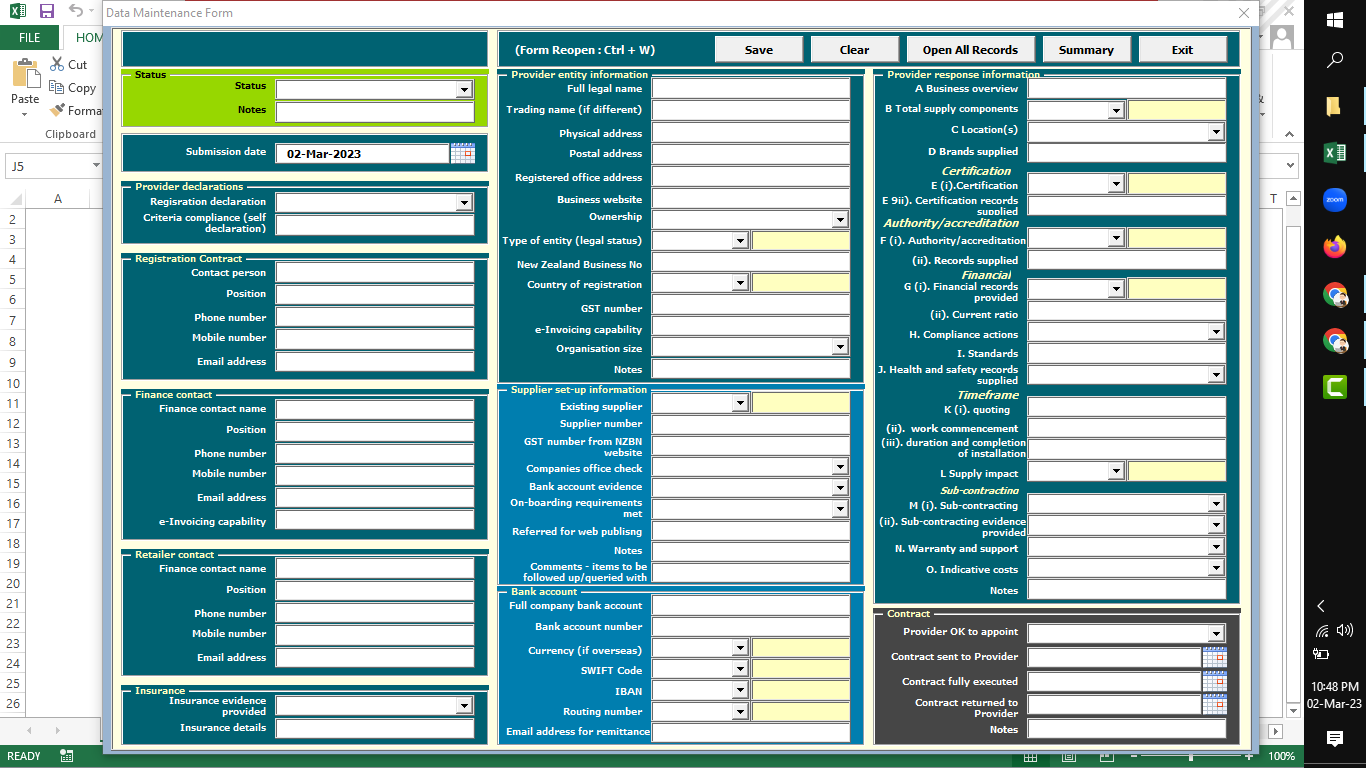
Task: Open calendar for Contract returned to Provider
Action: [1214, 705]
